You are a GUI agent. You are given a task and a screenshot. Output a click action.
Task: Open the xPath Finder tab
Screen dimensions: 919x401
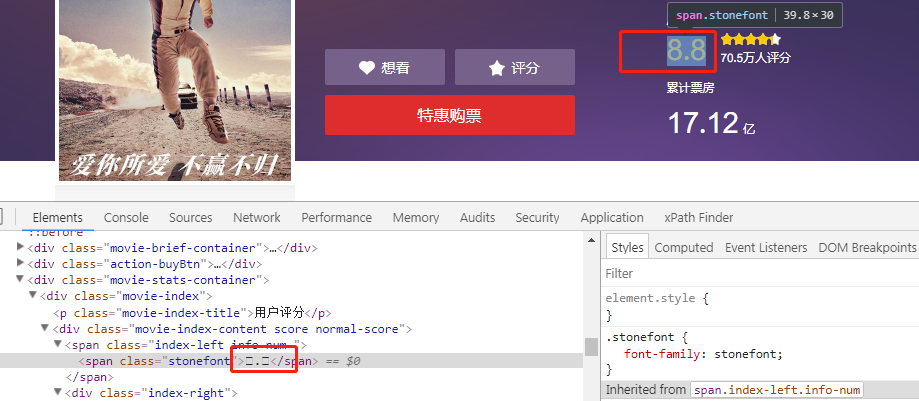[699, 218]
